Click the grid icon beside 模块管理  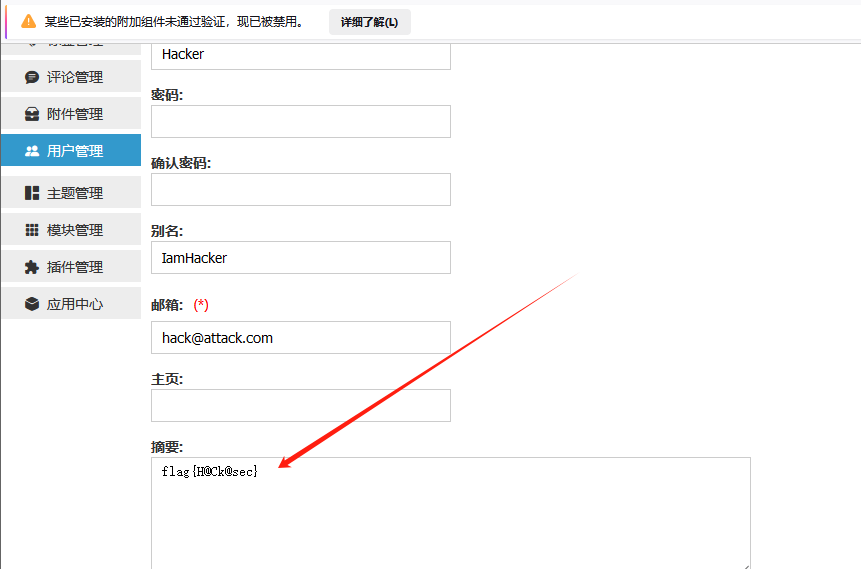coord(32,230)
